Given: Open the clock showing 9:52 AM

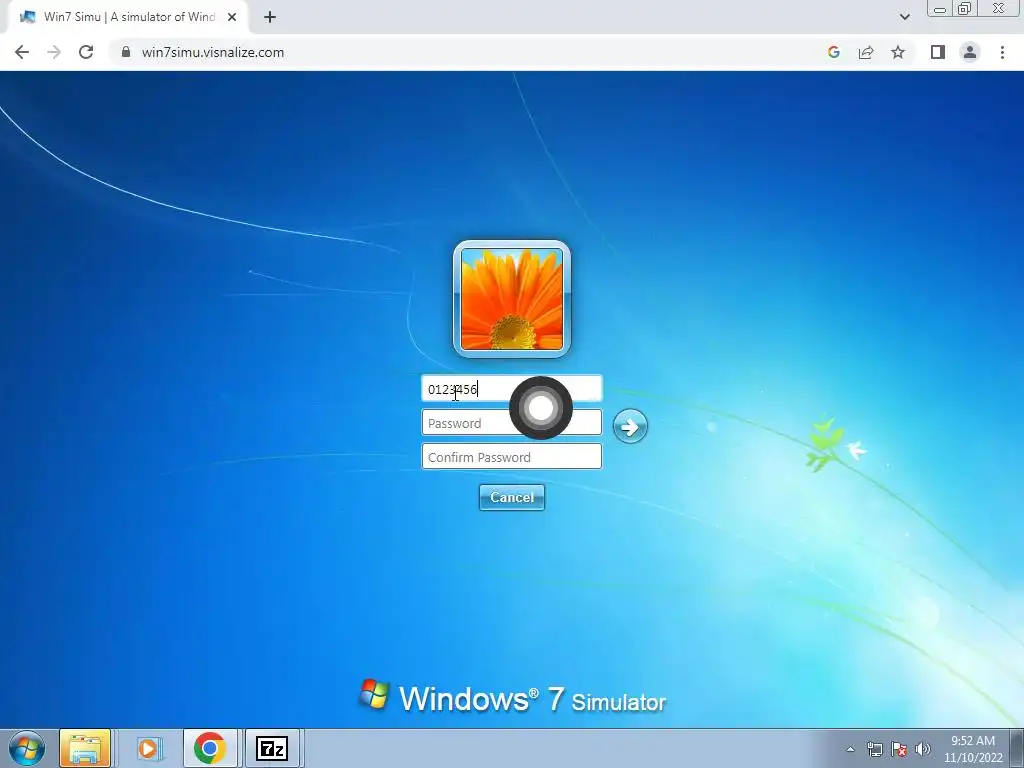Looking at the screenshot, I should [973, 749].
